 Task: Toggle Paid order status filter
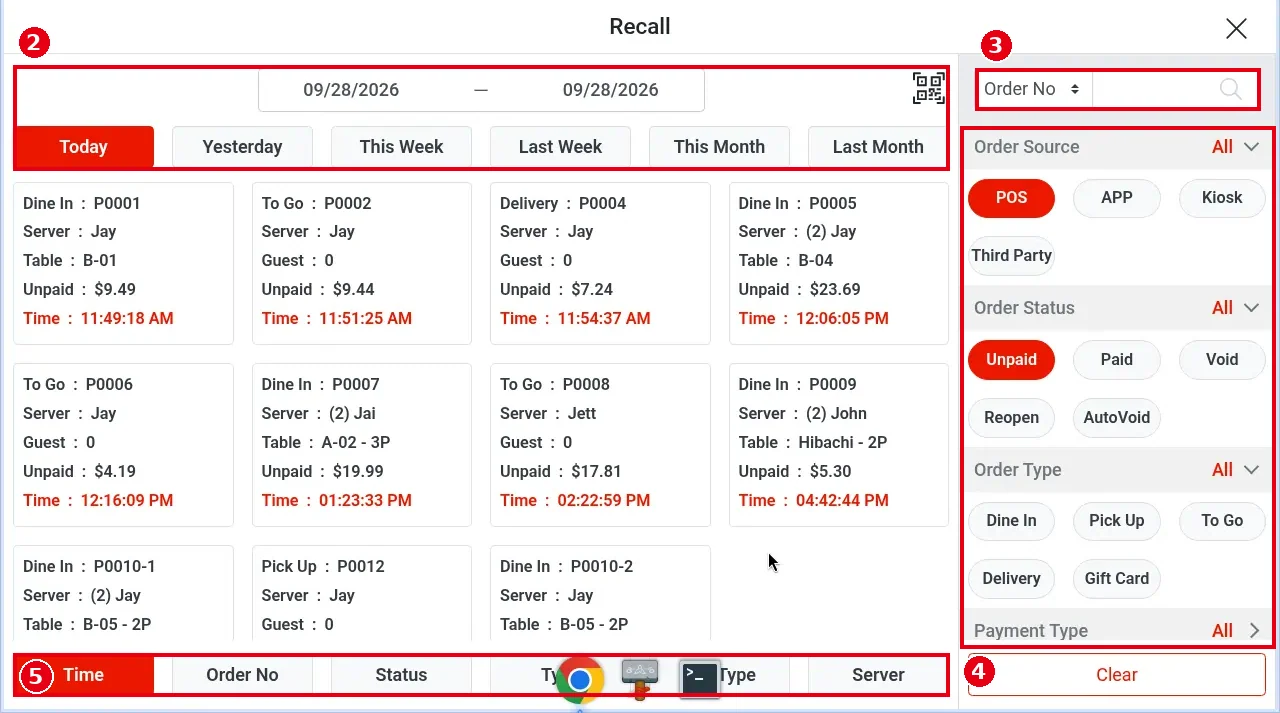coord(1117,360)
